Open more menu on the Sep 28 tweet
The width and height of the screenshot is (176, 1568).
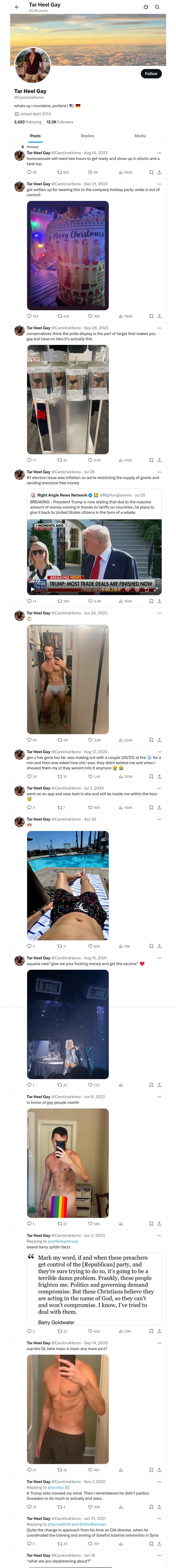159,327
